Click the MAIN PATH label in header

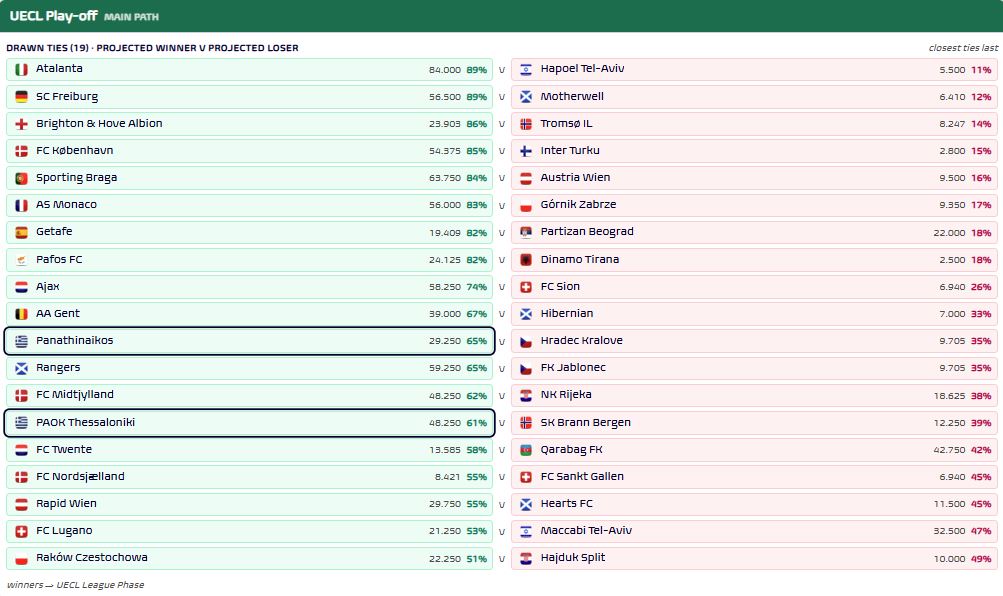tap(131, 17)
